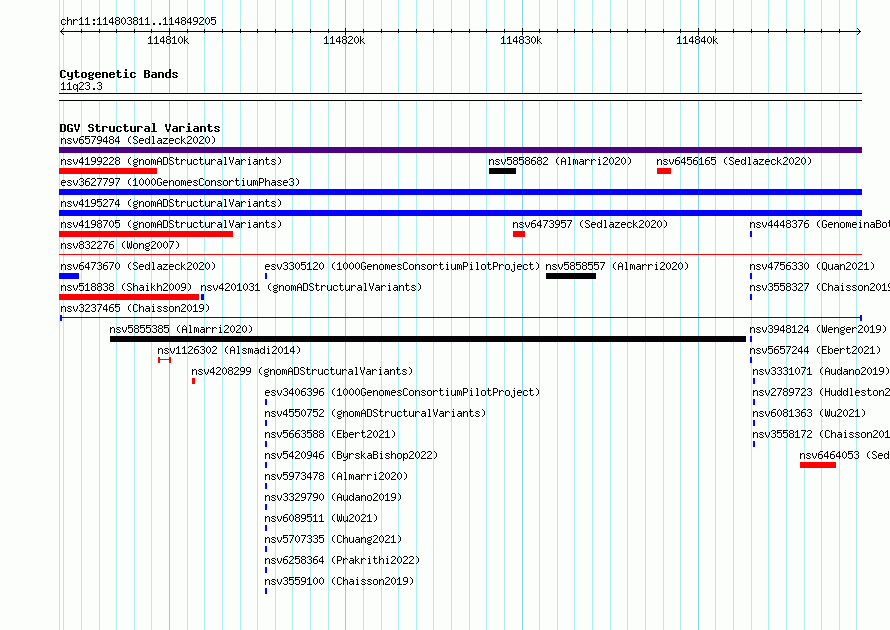The image size is (890, 630).
Task: Open nsv5420946 (ByrskaBishop2022) label
Action: pyautogui.click(x=351, y=455)
